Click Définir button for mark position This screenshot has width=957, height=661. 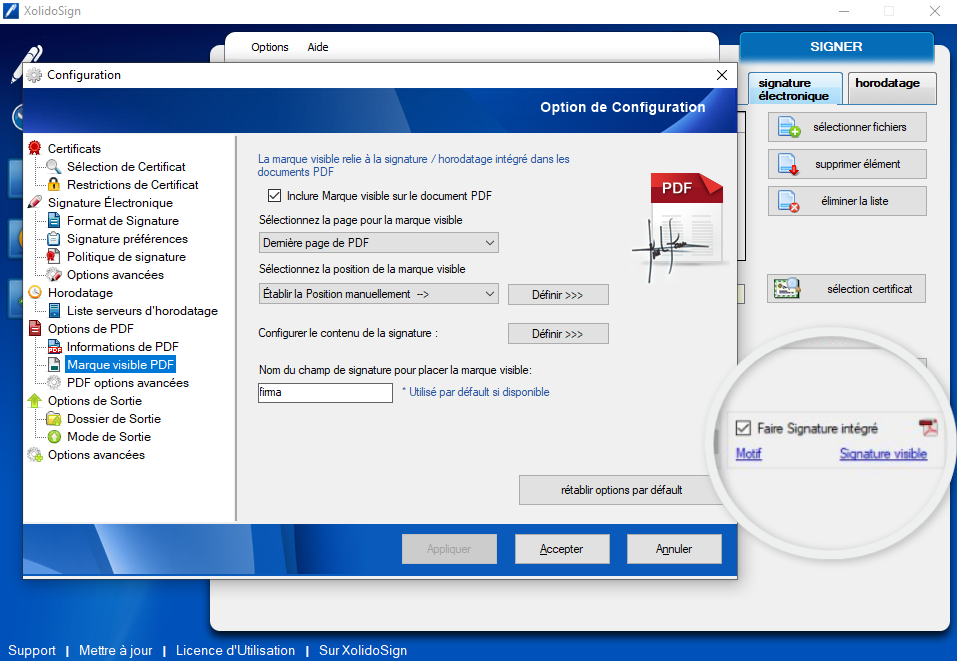[x=558, y=295]
